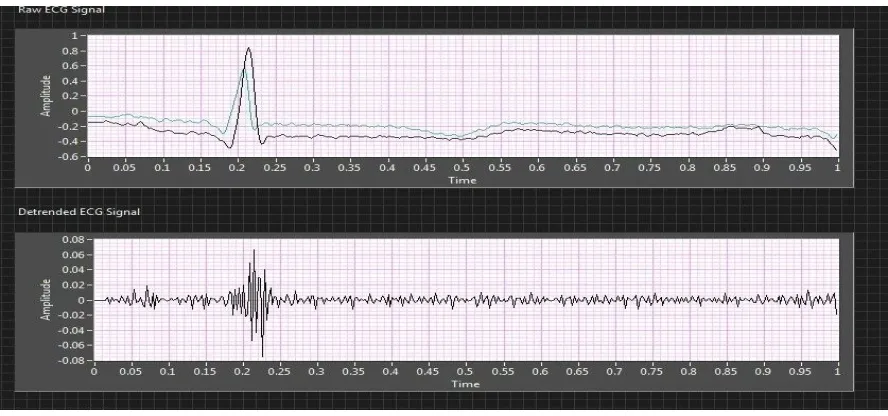This screenshot has height=416, width=888.
Task: Click the 0.08 tick on Detrended amplitude axis
Action: 73,239
